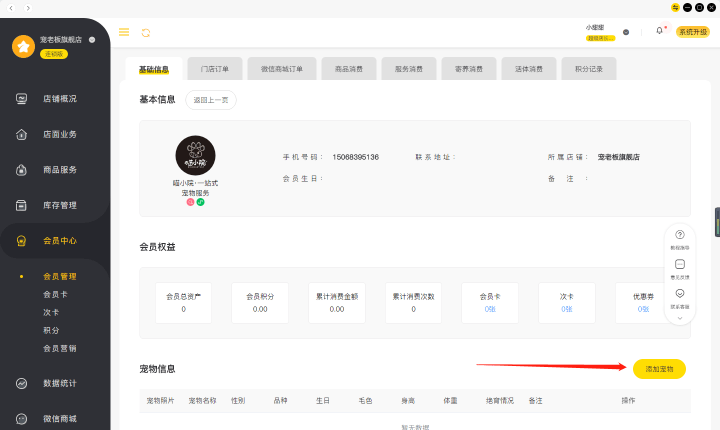The image size is (720, 430).
Task: Go to 库存管理 in the sidebar
Action: click(x=59, y=205)
